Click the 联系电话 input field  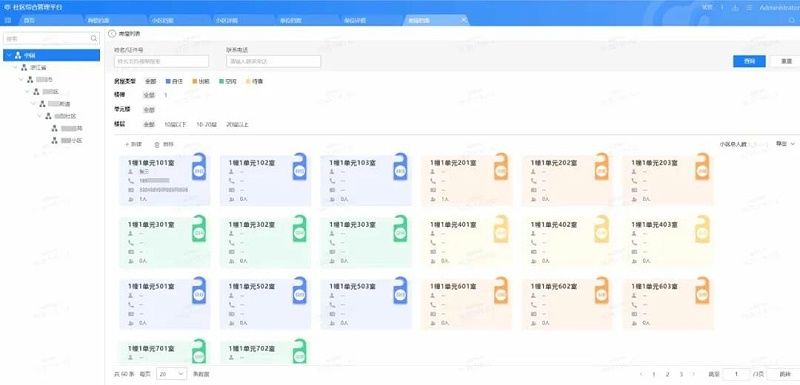pos(273,61)
